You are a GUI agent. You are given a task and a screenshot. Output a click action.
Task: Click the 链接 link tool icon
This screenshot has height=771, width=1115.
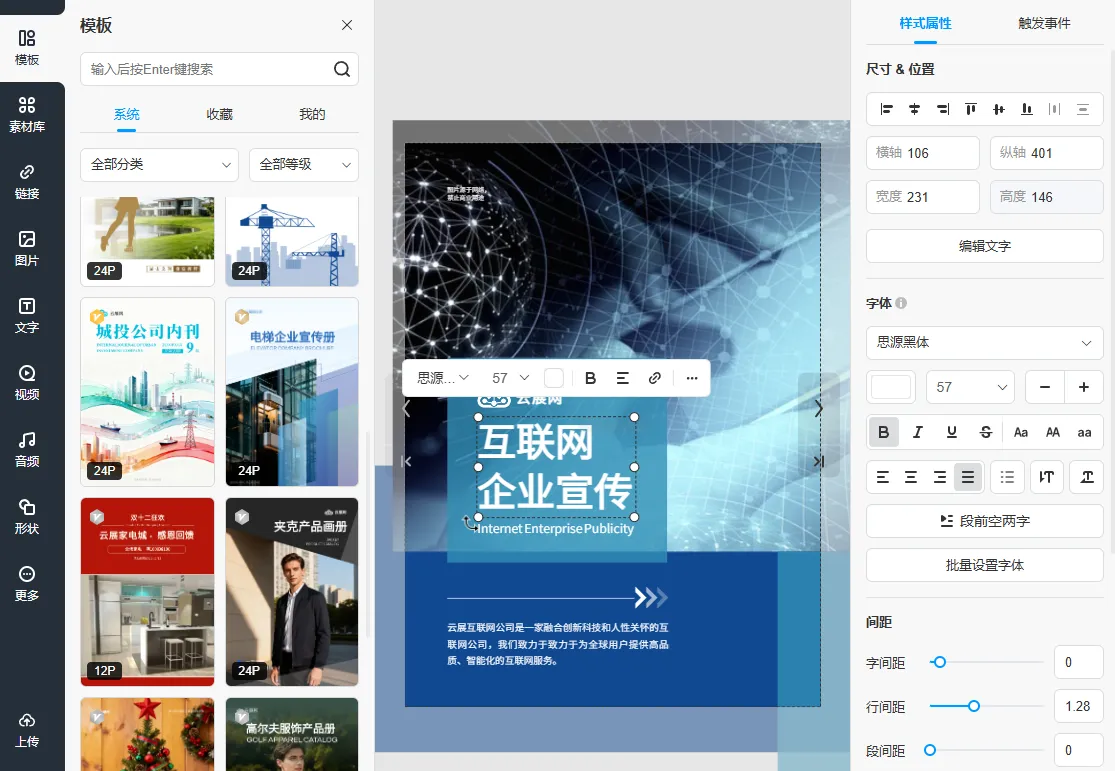click(27, 181)
